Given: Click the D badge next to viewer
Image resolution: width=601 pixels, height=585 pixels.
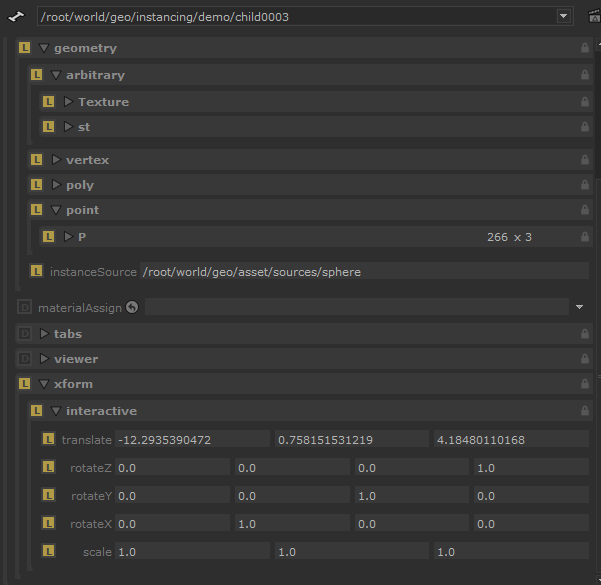Looking at the screenshot, I should tap(25, 358).
